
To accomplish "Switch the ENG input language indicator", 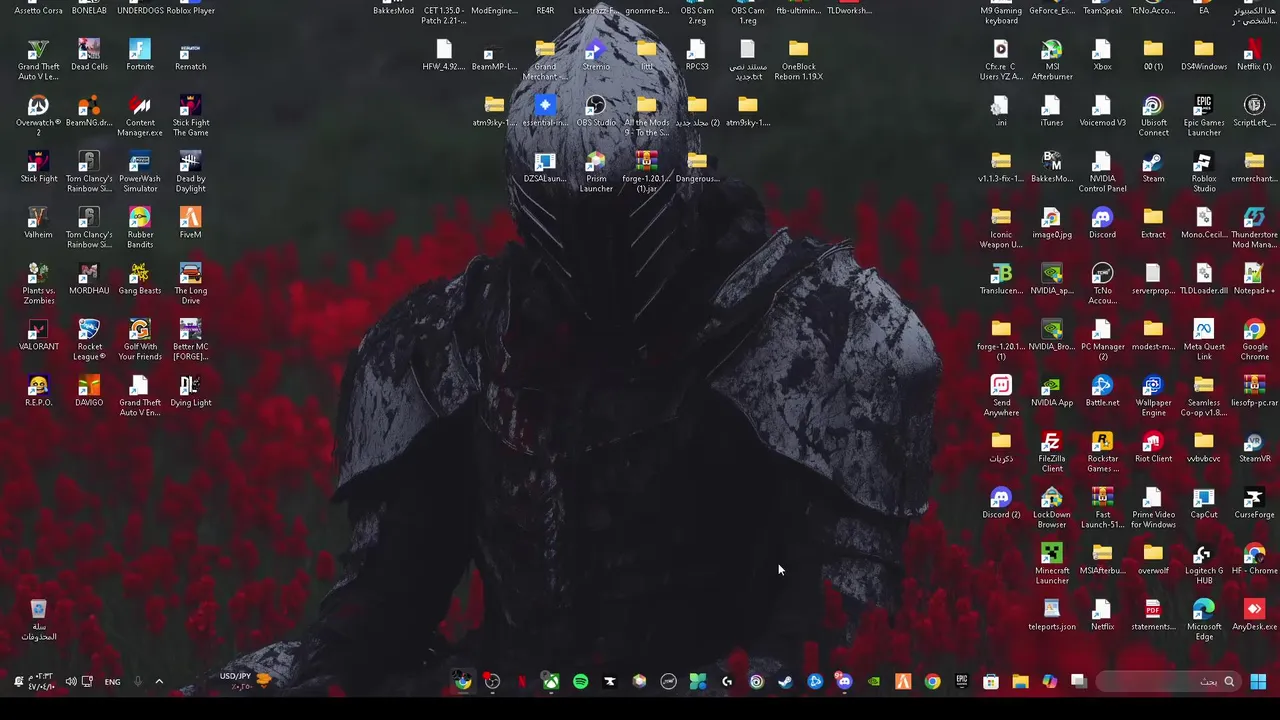I will [112, 682].
